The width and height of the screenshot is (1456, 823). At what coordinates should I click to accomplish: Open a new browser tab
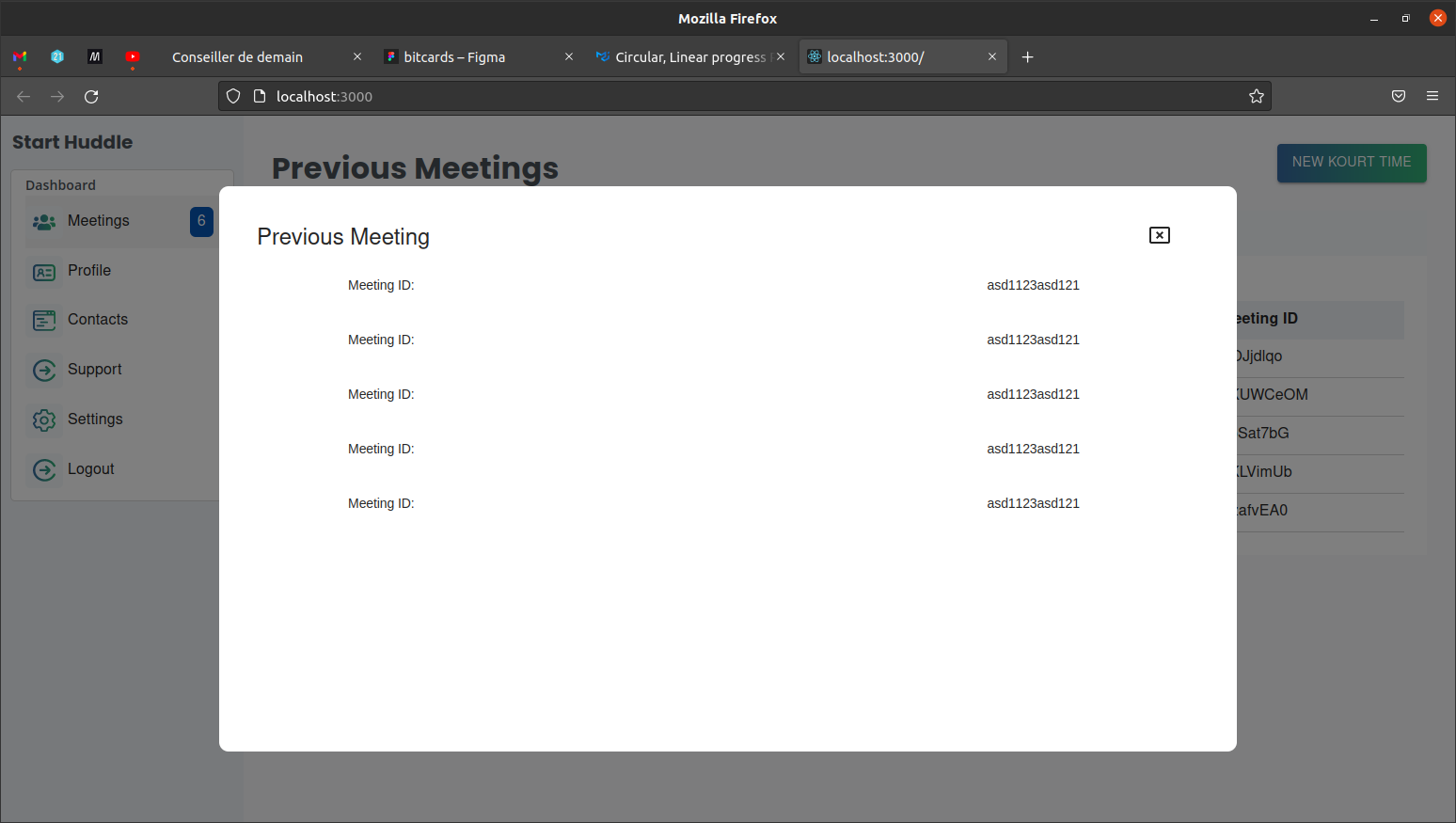(x=1027, y=57)
